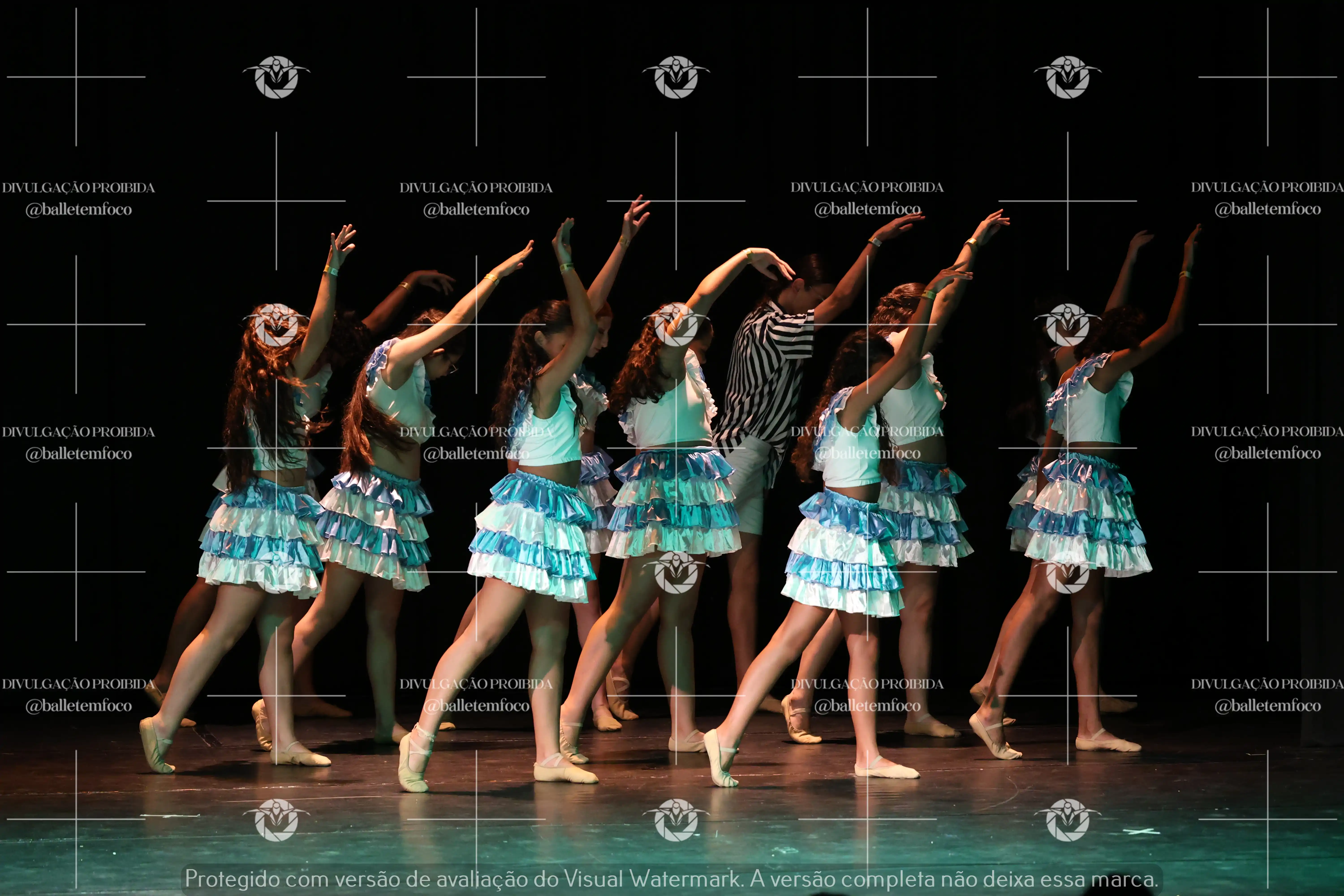Click the Visual Watermark trial notice banner
Viewport: 1344px width, 896px height.
671,879
